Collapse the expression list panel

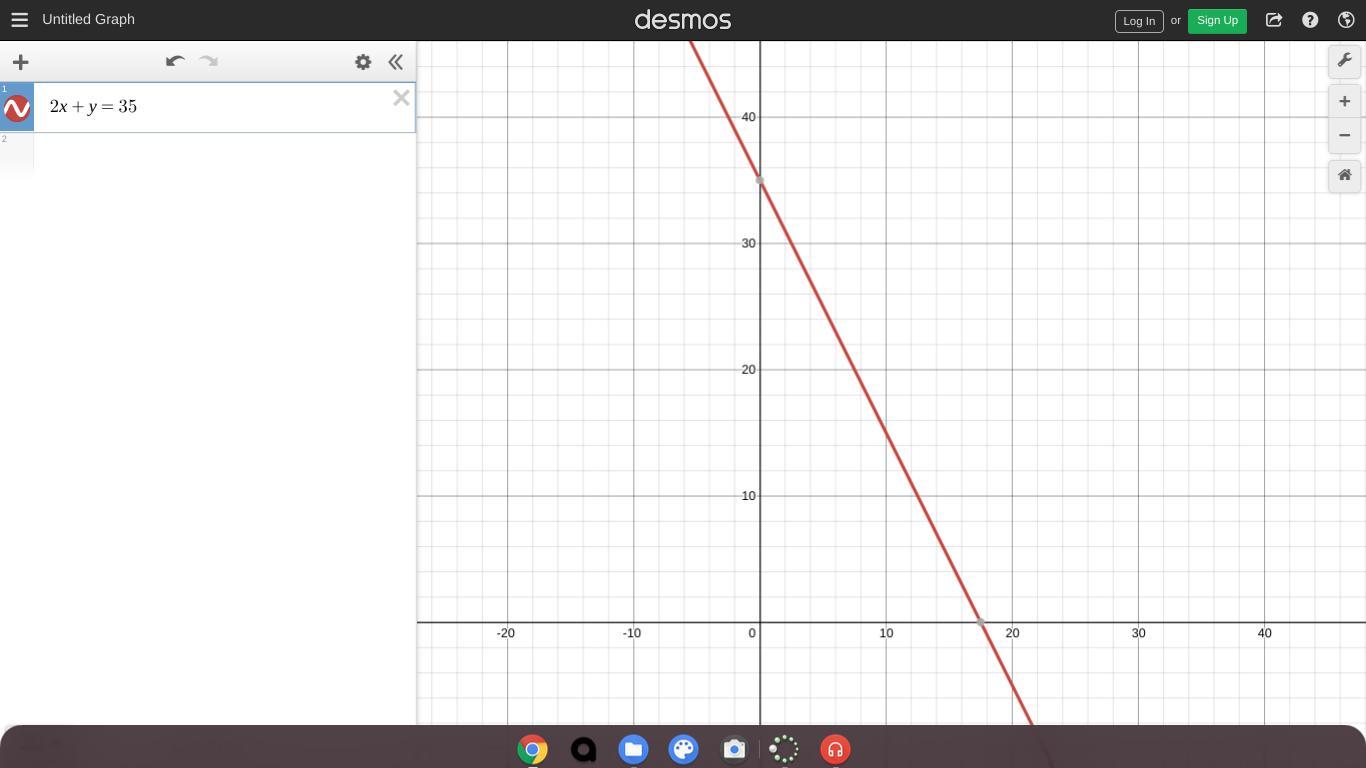tap(396, 62)
